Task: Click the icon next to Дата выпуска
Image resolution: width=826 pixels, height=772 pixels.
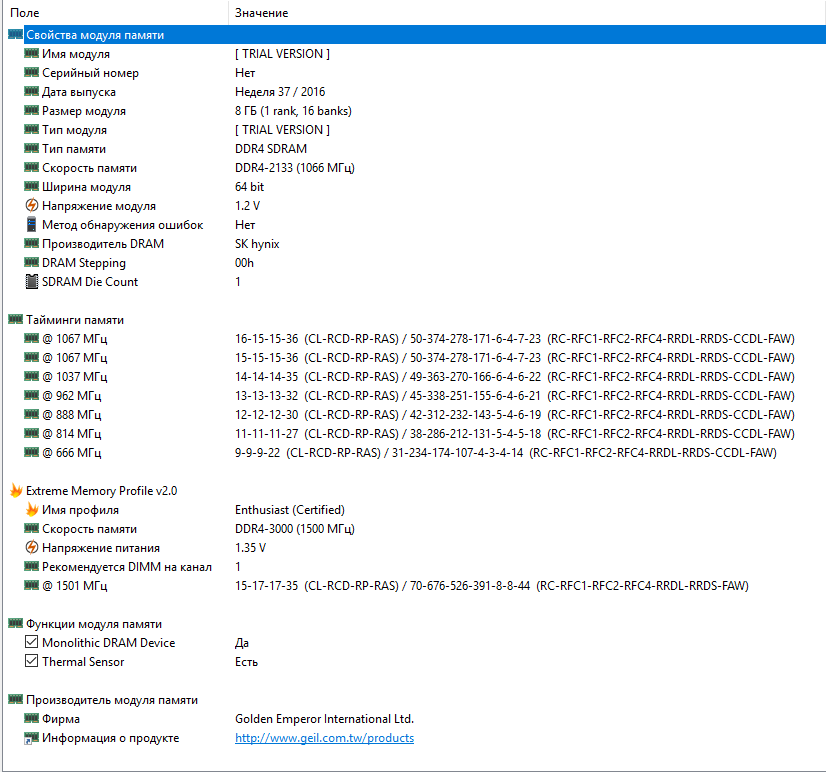Action: (x=32, y=91)
